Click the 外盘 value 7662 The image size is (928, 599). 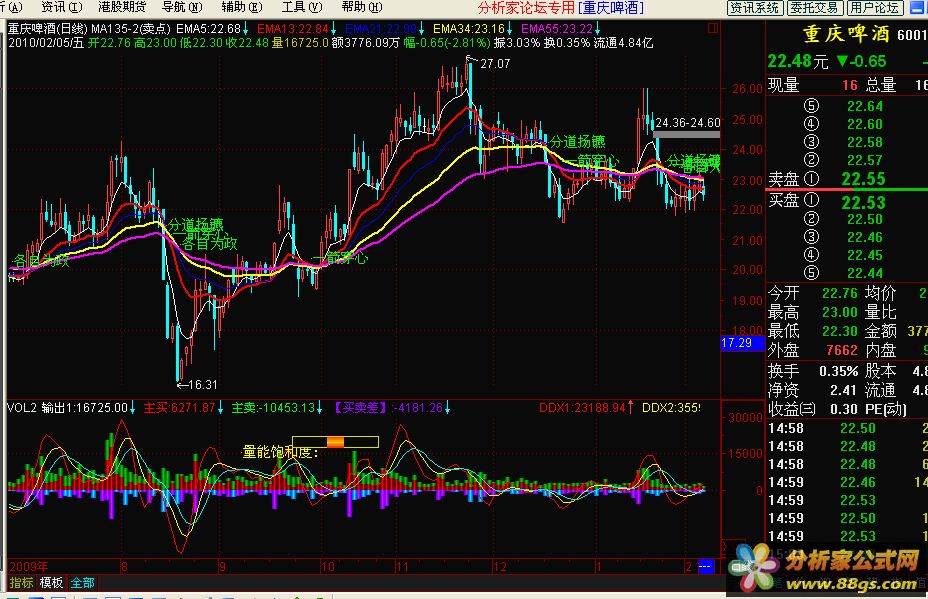coord(842,350)
